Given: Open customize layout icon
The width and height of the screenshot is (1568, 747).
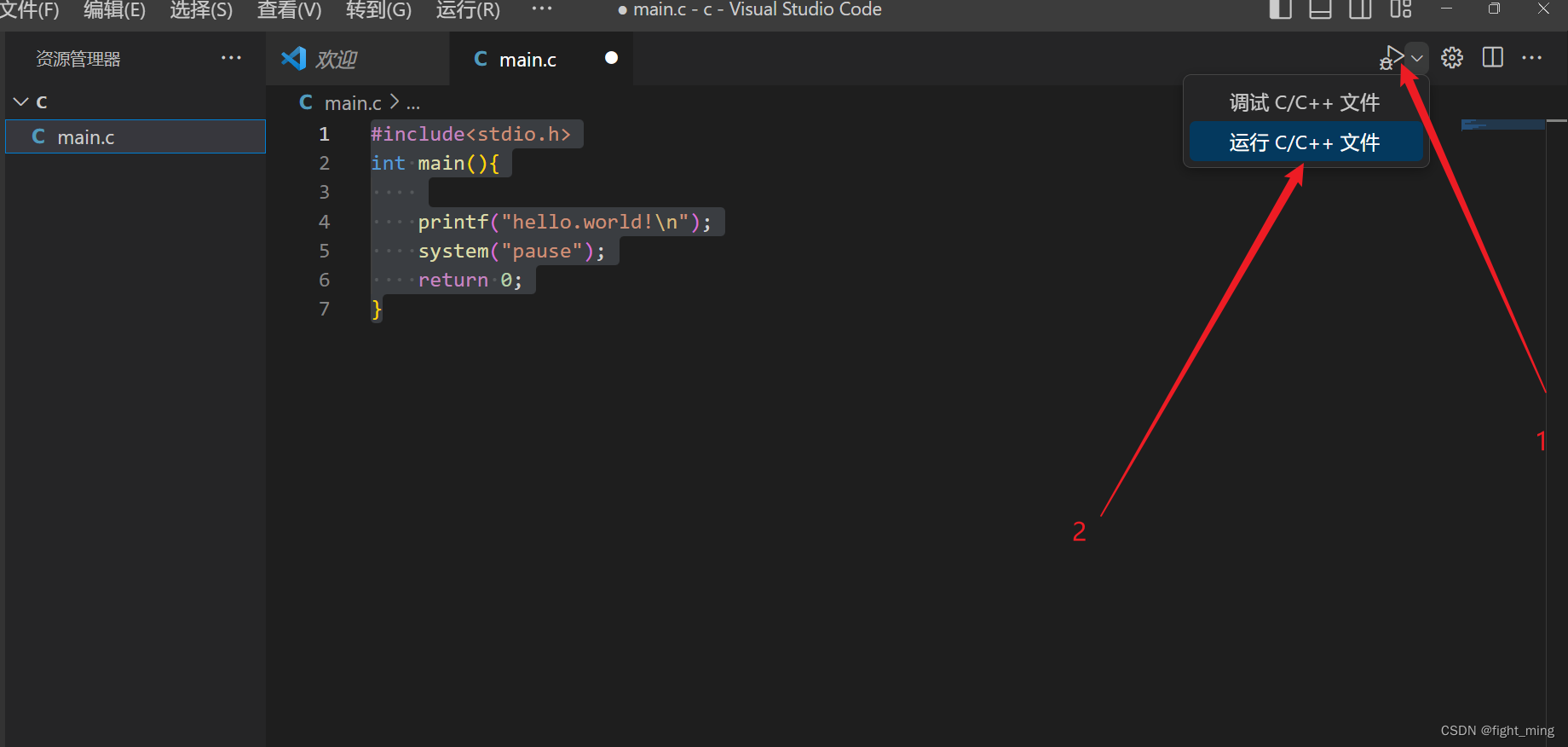Looking at the screenshot, I should coord(1401,9).
